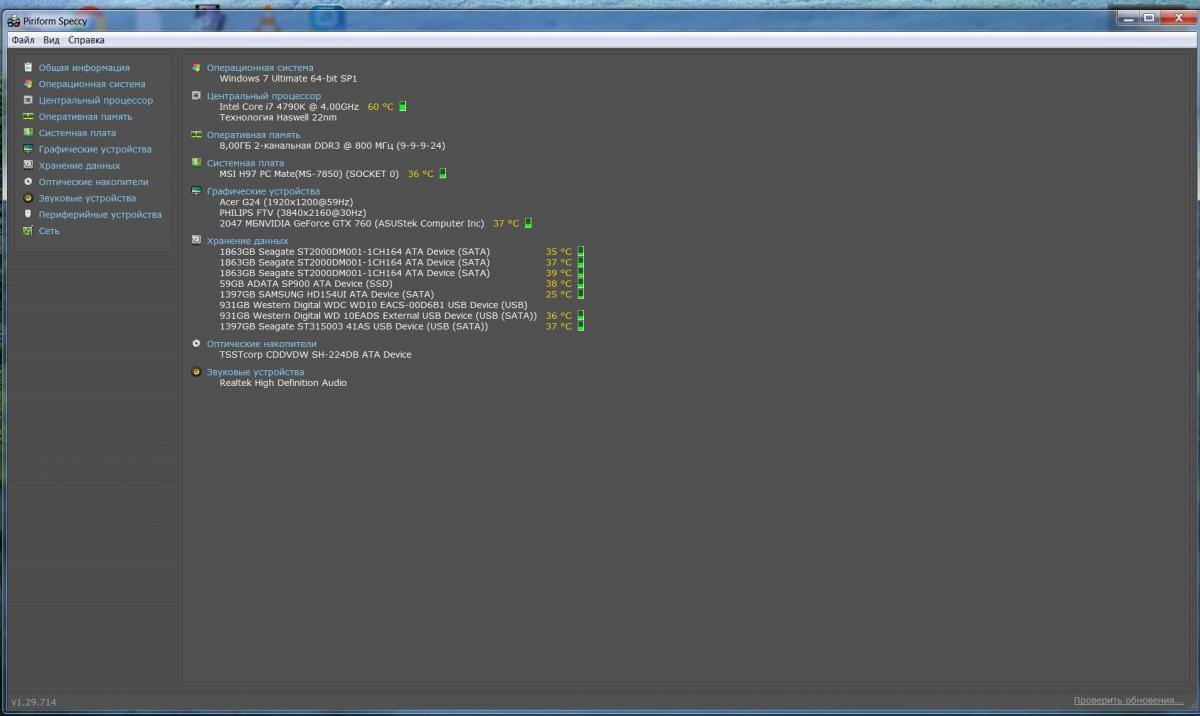
Task: Click the Графические устройства sidebar icon
Action: (x=28, y=149)
